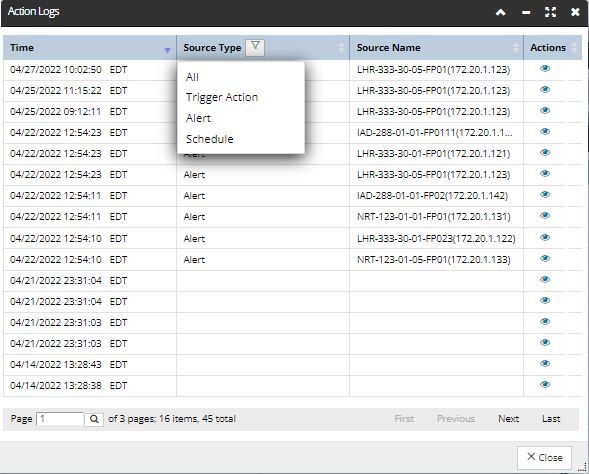
Task: Sort by Time using the down arrow
Action: 168,50
